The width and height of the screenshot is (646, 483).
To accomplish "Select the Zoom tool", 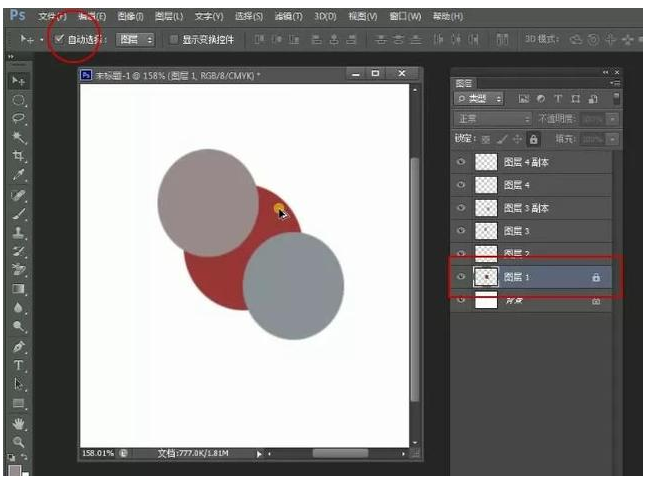I will point(19,442).
